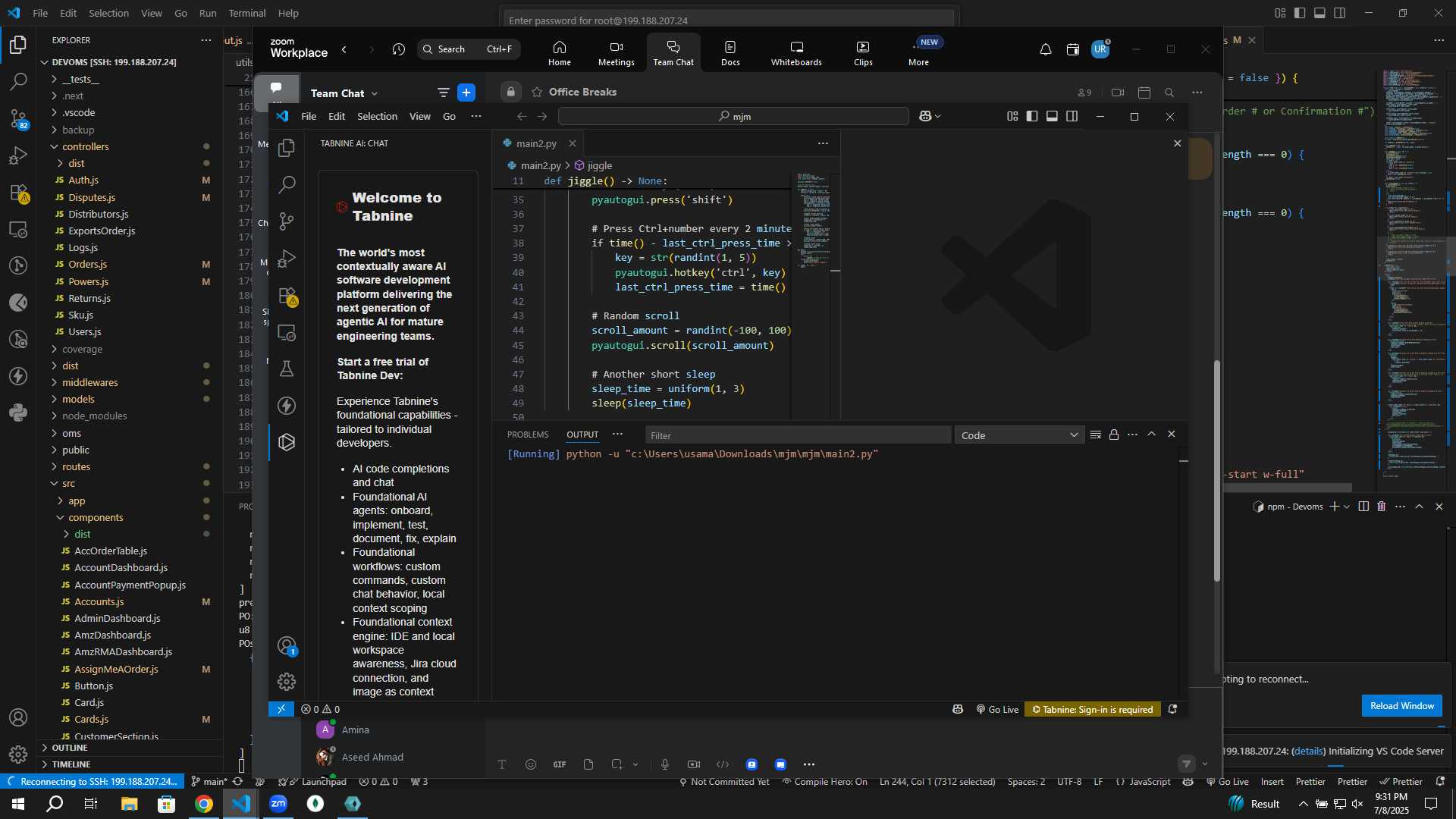Click the details link in SSH notification
1456x819 pixels.
tap(1308, 751)
